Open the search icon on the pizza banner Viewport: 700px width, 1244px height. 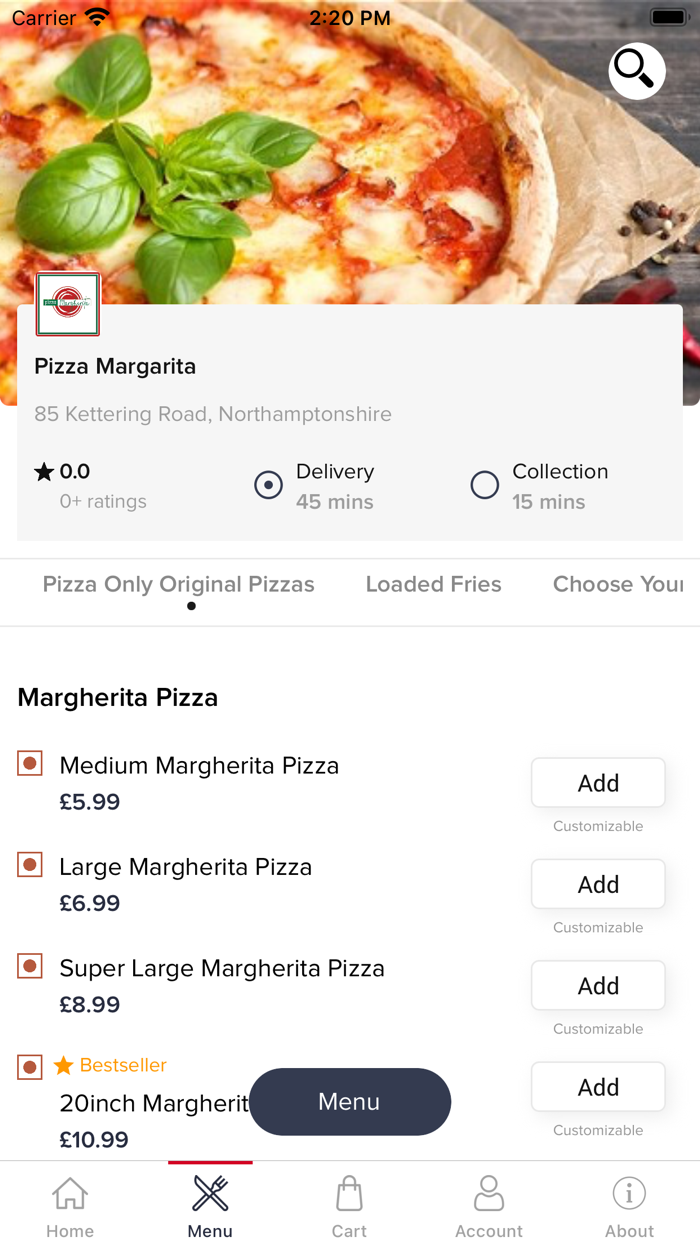pos(636,70)
